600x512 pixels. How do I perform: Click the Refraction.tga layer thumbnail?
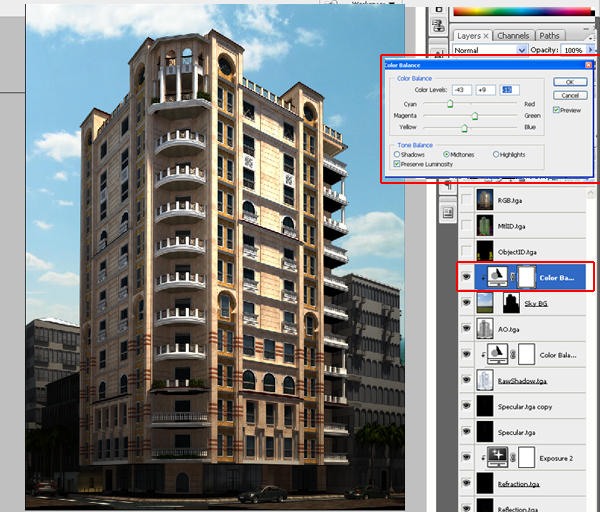(x=485, y=483)
